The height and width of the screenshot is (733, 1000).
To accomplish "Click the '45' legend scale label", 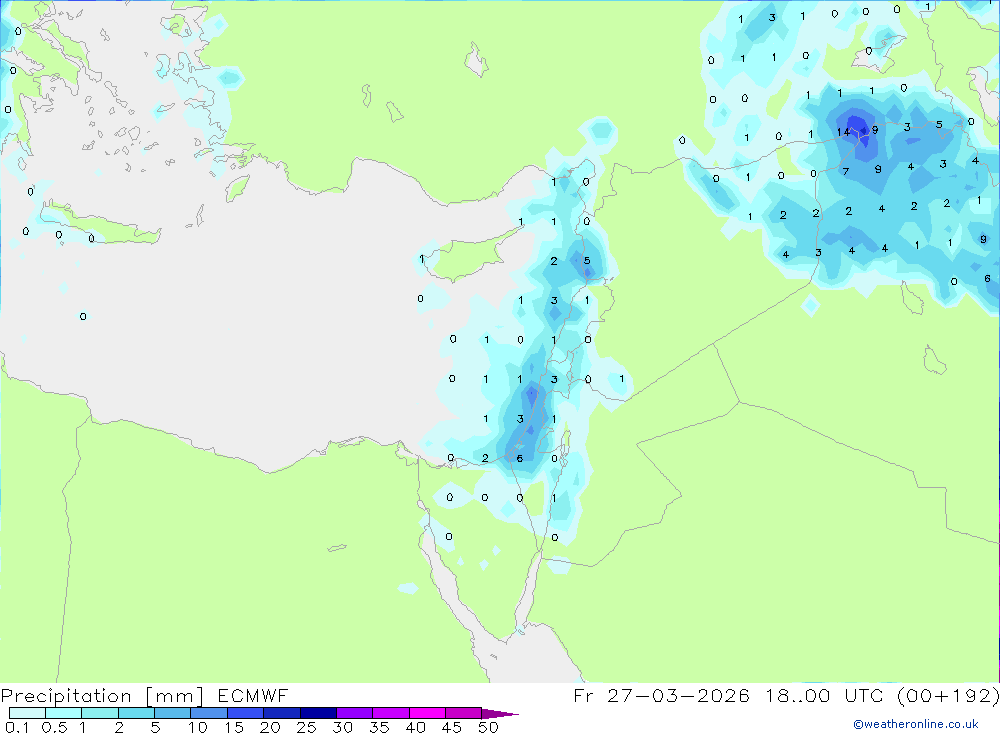I will (x=452, y=727).
